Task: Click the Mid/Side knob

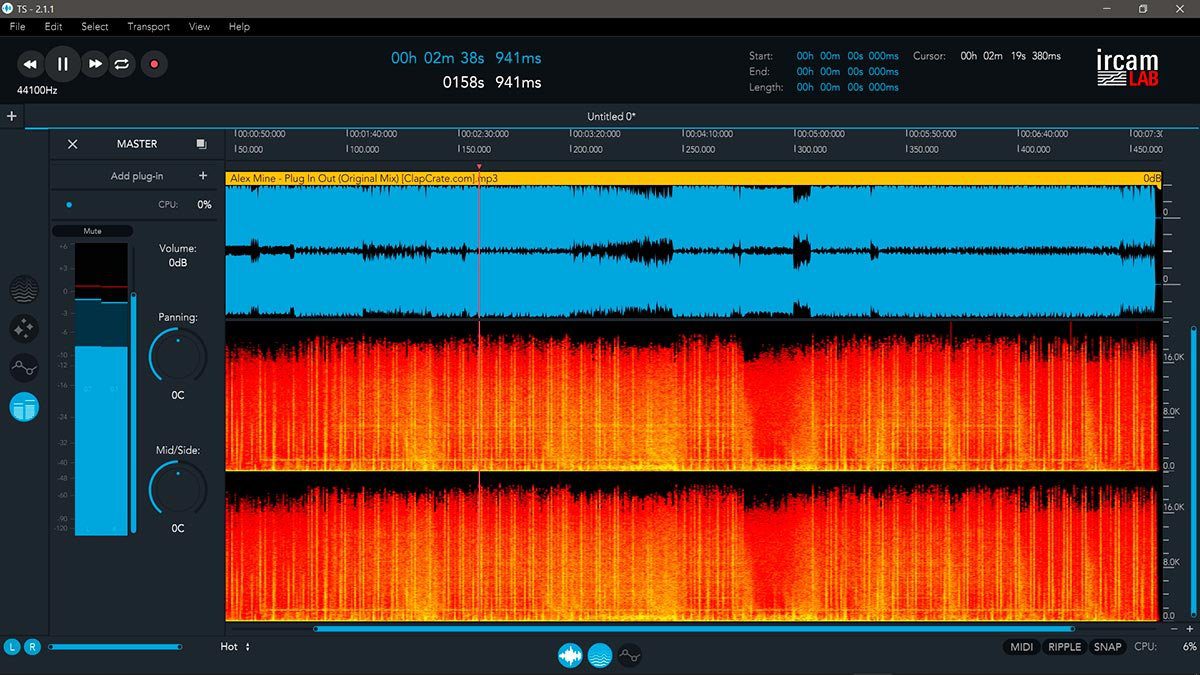Action: click(178, 488)
